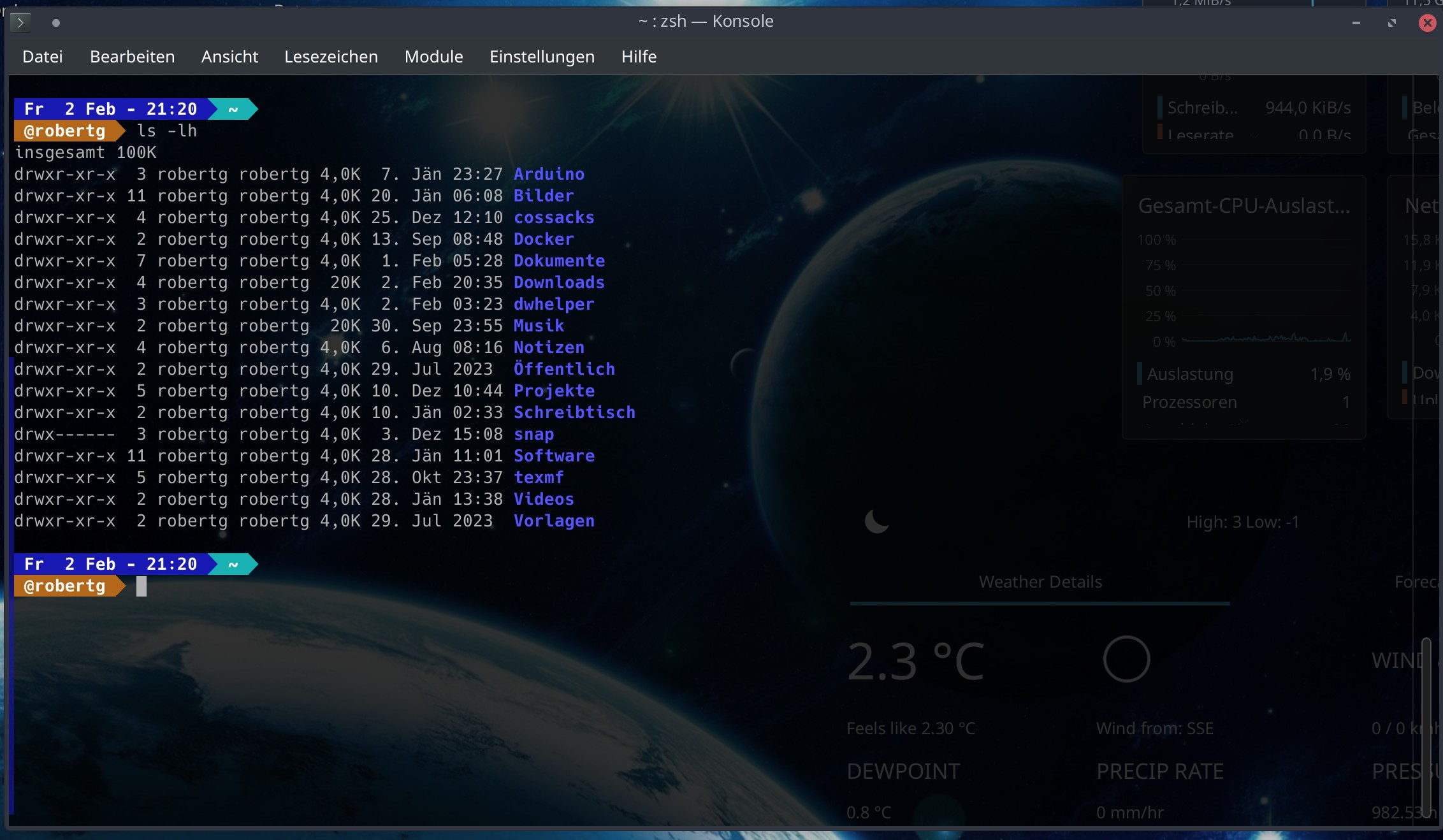This screenshot has height=840, width=1443.
Task: Open the Hilfe menu
Action: (639, 57)
